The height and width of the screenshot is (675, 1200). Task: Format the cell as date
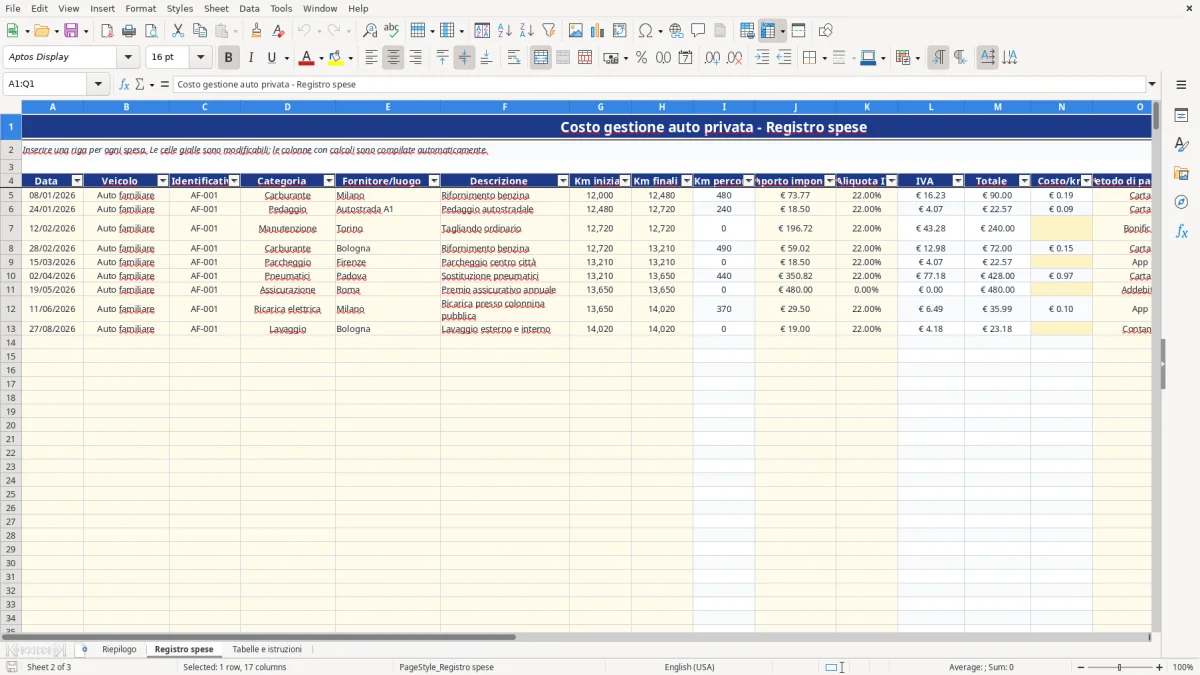coord(686,58)
